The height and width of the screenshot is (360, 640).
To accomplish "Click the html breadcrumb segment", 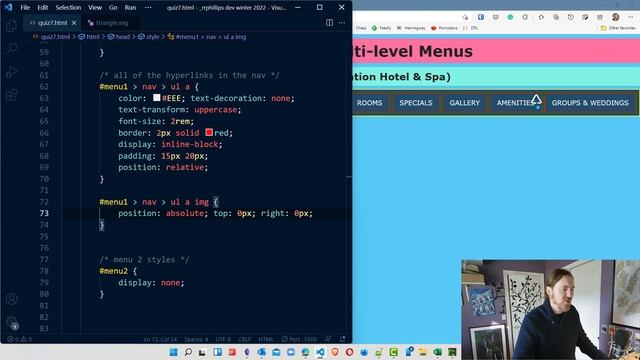I will coord(89,37).
